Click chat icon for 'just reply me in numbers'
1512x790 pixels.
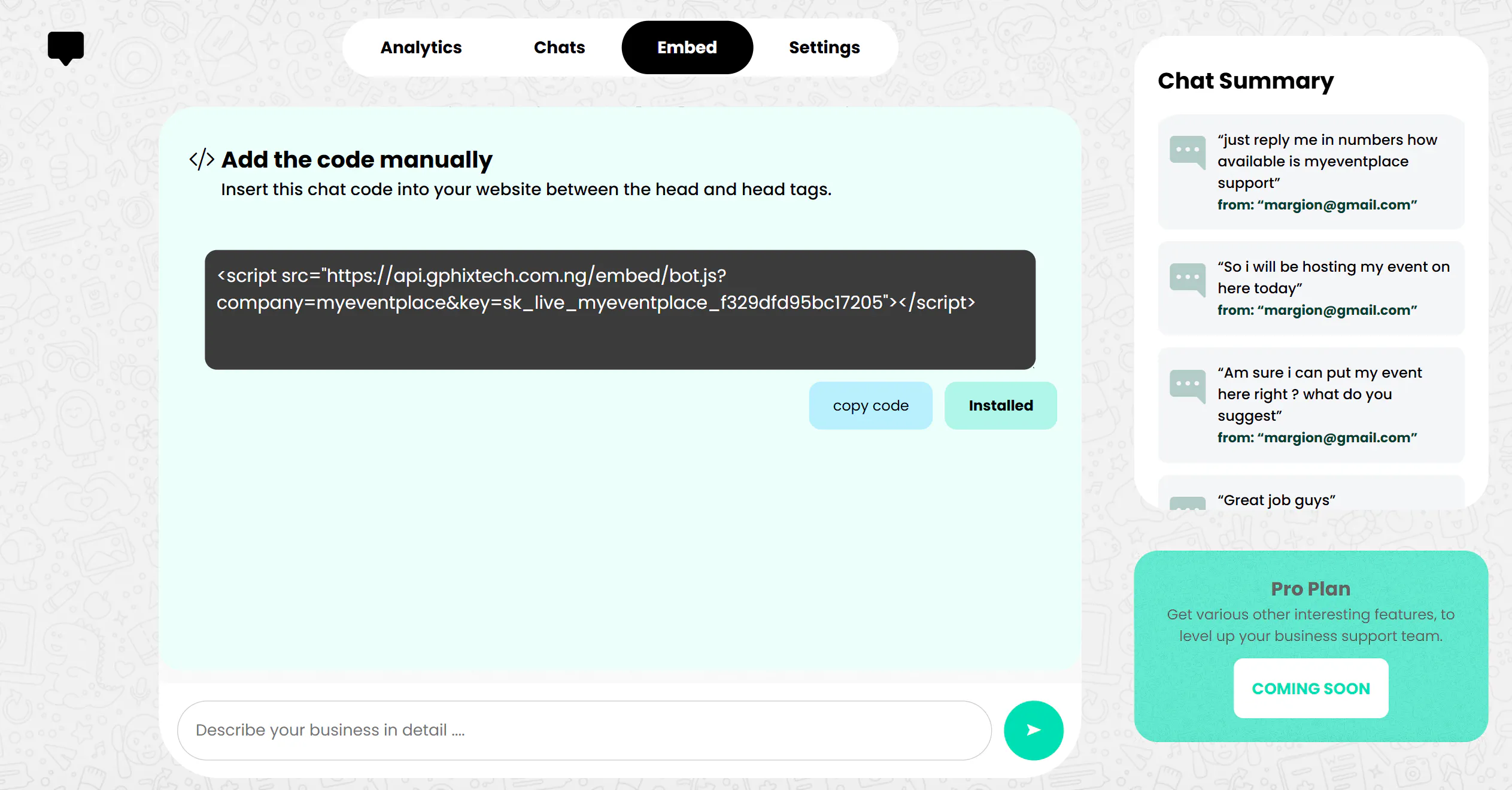pyautogui.click(x=1188, y=152)
